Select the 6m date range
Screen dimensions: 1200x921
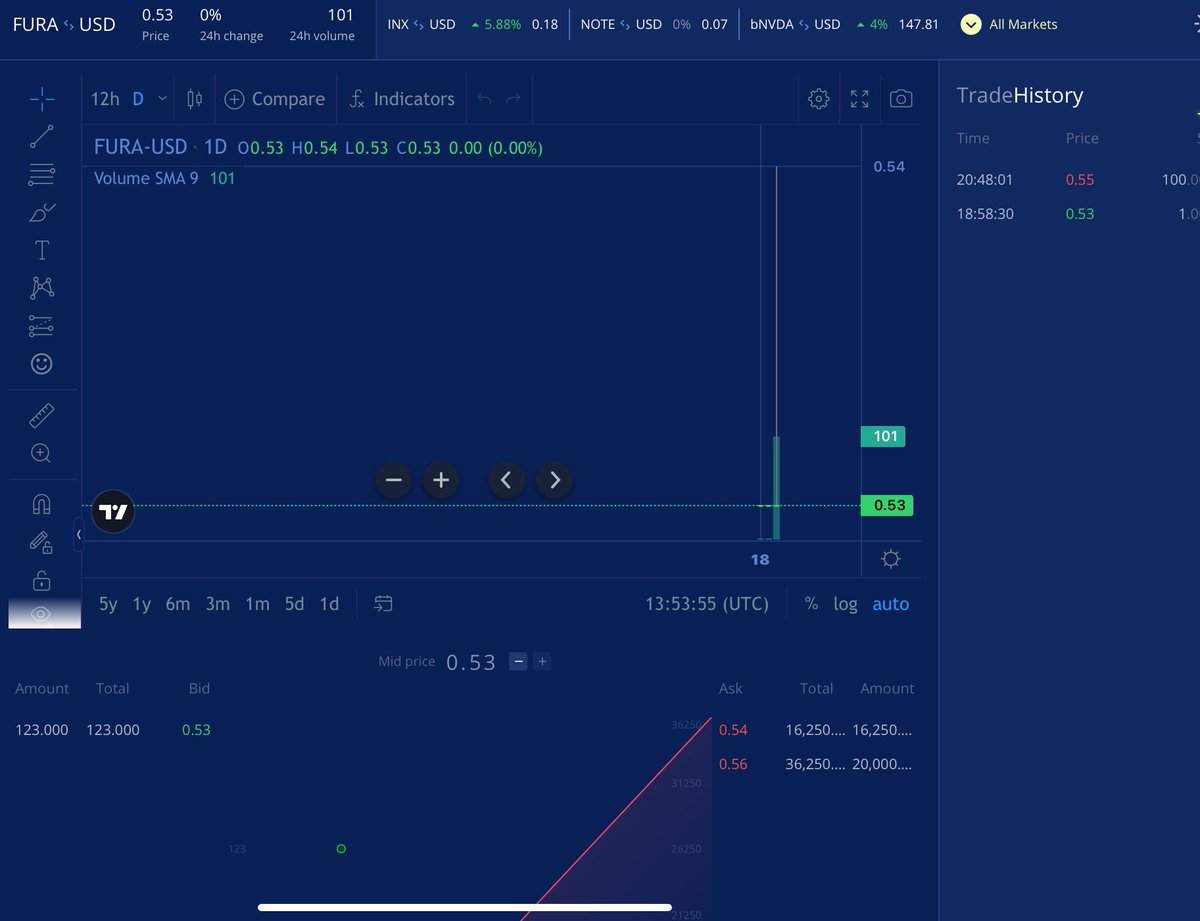click(x=178, y=604)
